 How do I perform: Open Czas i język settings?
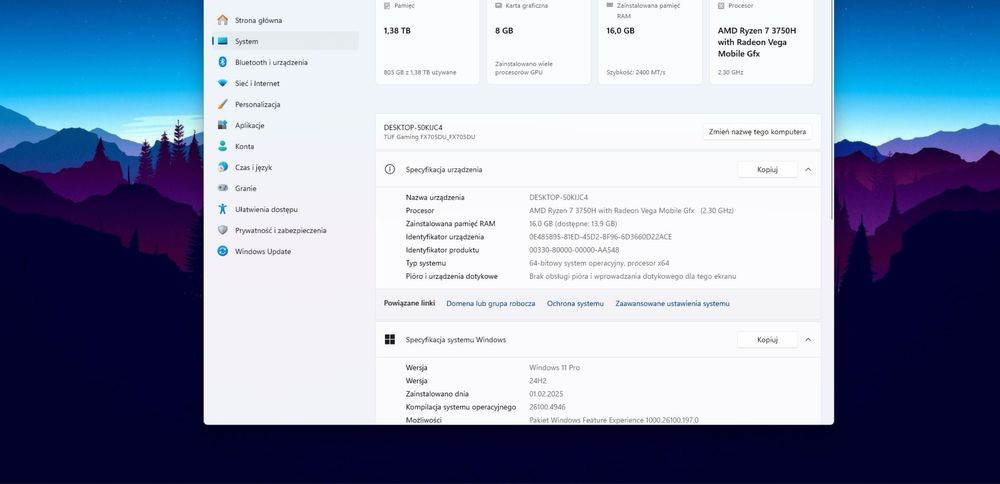click(x=285, y=167)
